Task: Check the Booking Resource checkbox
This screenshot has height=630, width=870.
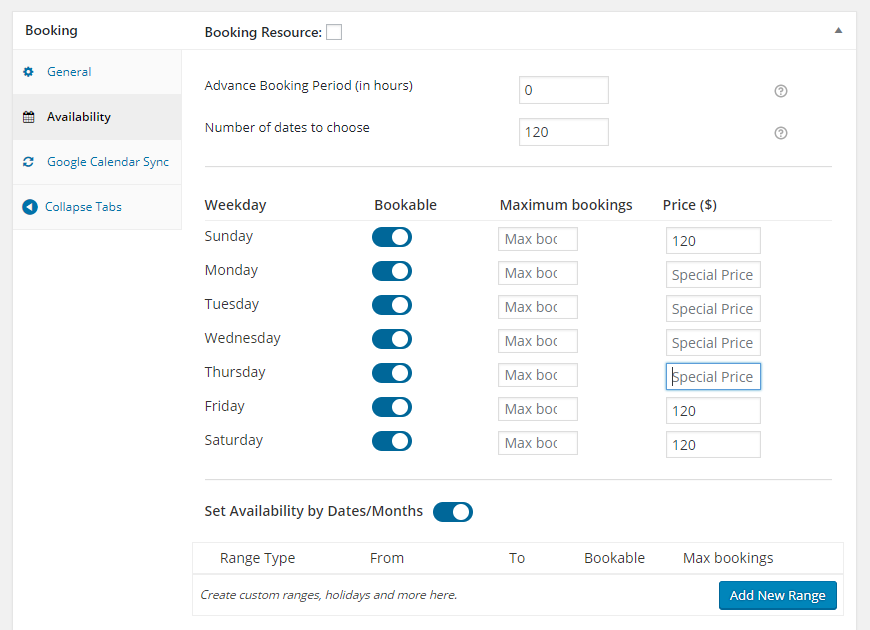Action: pyautogui.click(x=334, y=32)
